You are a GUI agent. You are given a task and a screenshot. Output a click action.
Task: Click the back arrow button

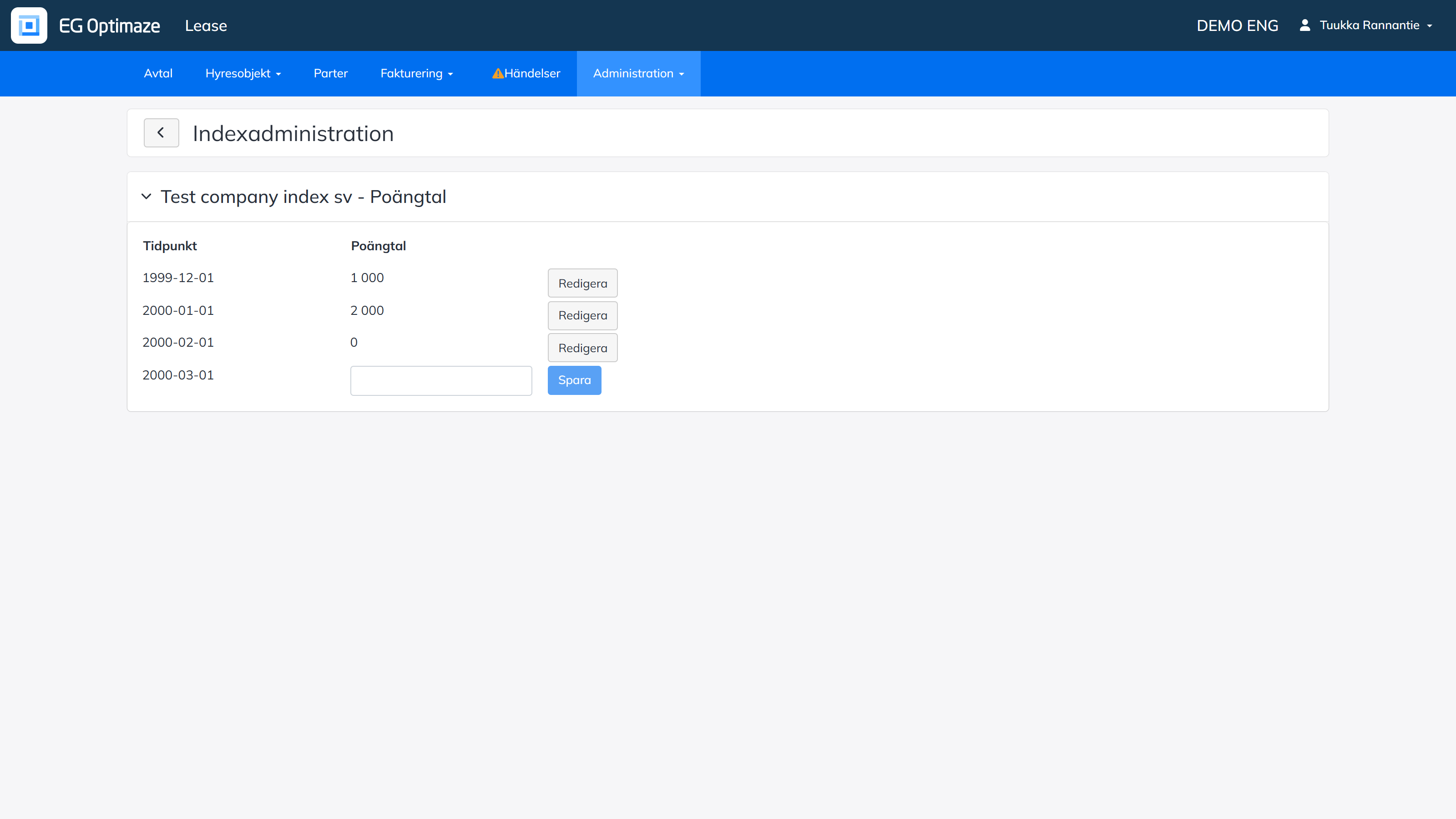tap(161, 133)
